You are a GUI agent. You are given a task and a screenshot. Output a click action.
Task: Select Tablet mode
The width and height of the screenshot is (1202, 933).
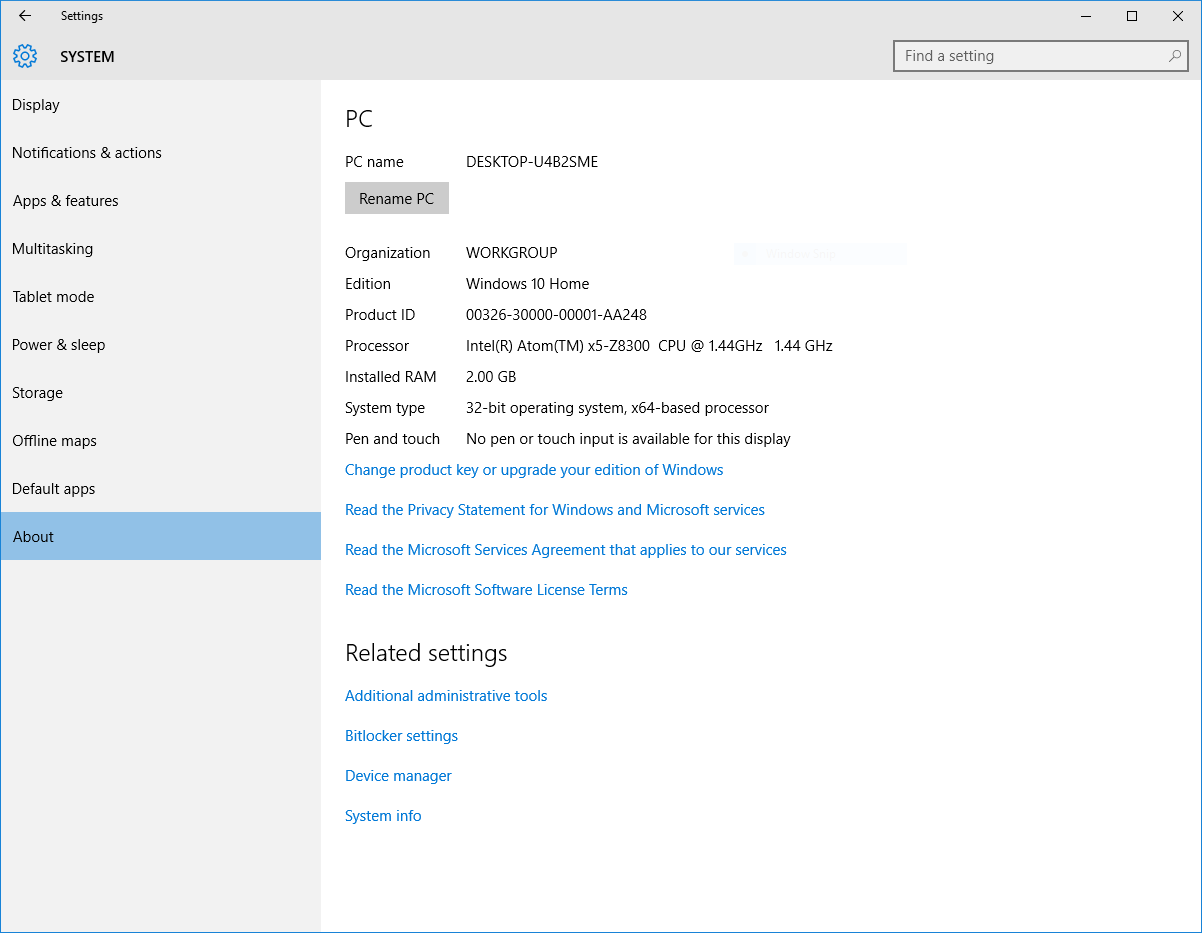click(160, 297)
